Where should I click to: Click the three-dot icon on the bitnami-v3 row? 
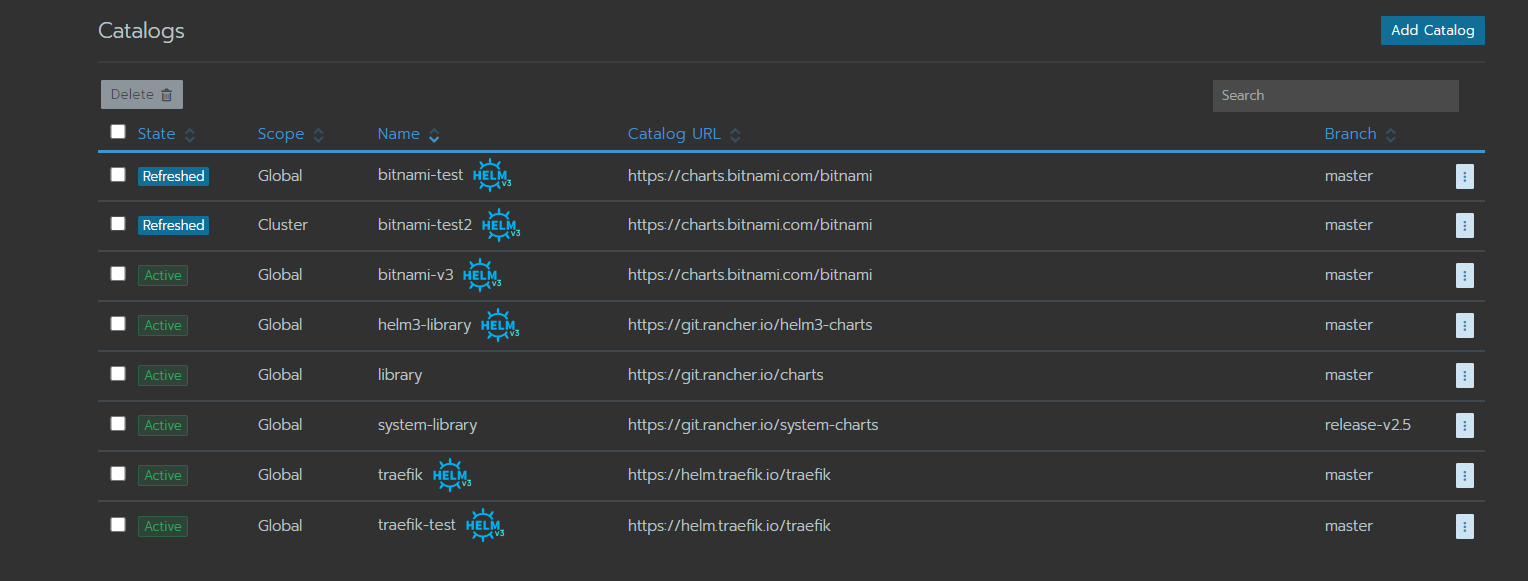pos(1464,275)
